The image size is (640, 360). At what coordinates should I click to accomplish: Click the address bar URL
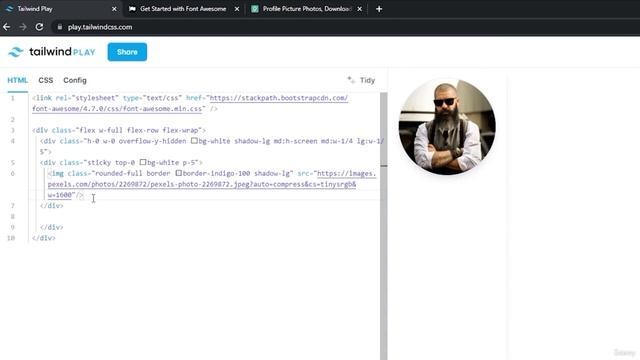(x=100, y=27)
